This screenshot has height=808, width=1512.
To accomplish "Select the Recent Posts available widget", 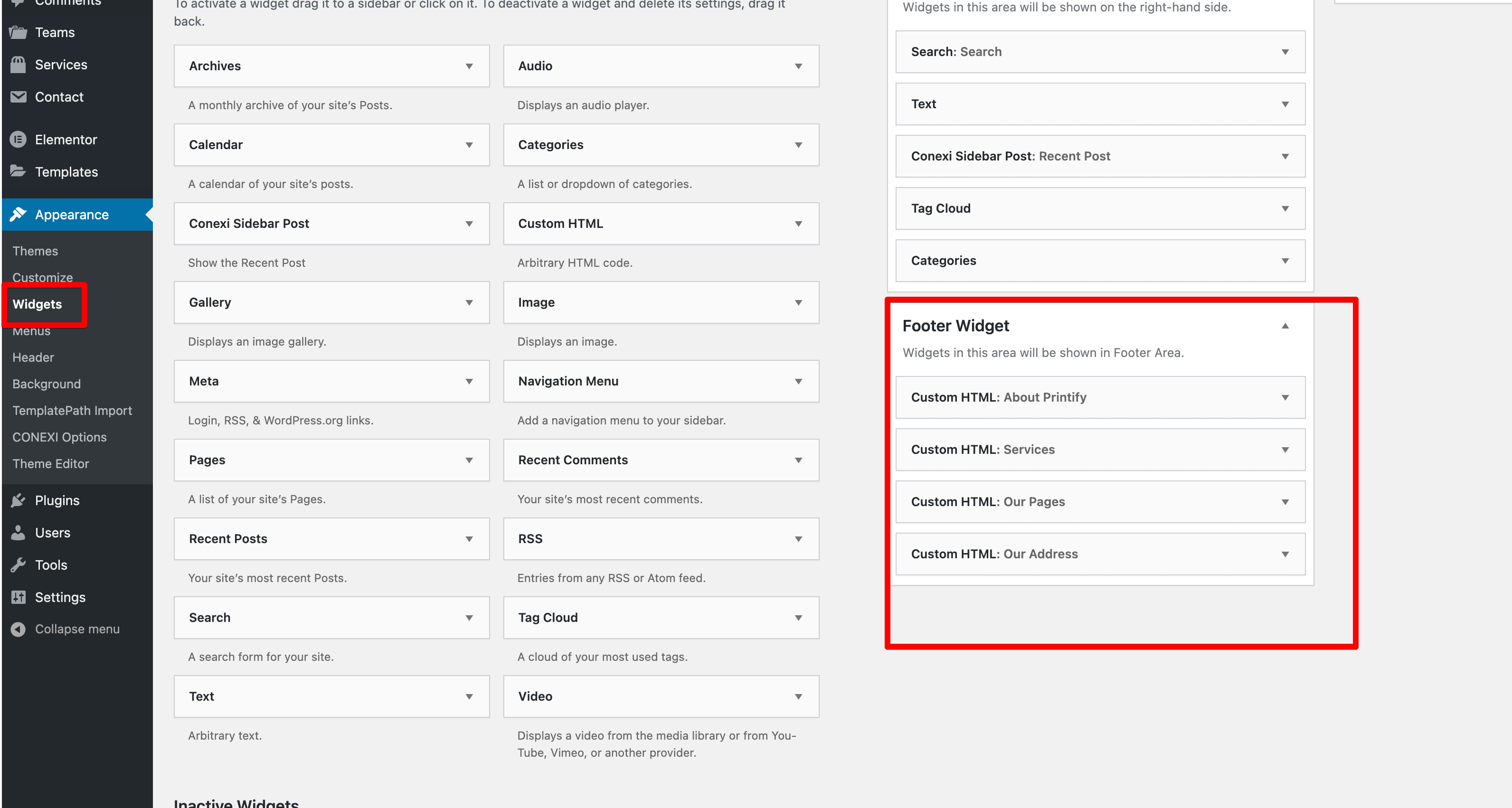I will point(228,539).
